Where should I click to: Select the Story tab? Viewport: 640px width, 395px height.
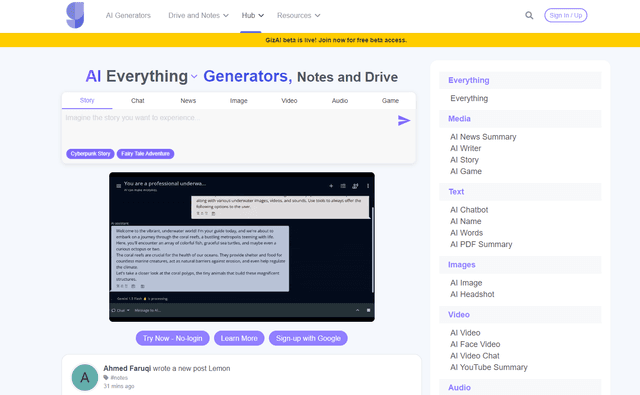(x=87, y=100)
